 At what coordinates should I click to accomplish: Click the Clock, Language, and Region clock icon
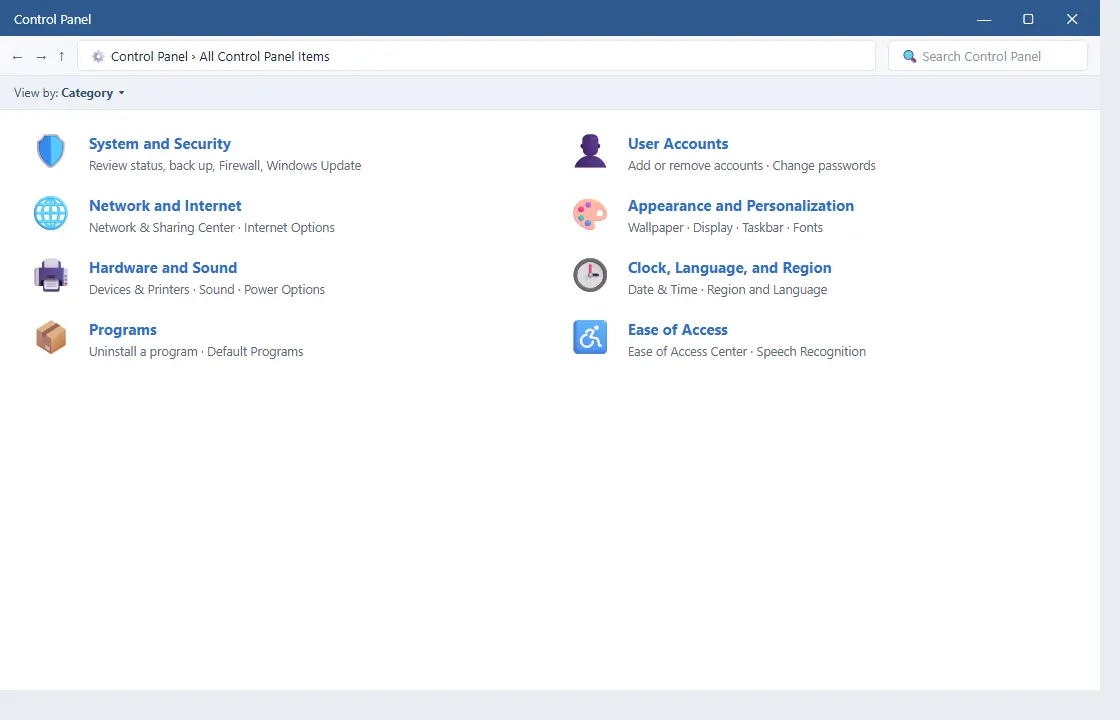[590, 275]
